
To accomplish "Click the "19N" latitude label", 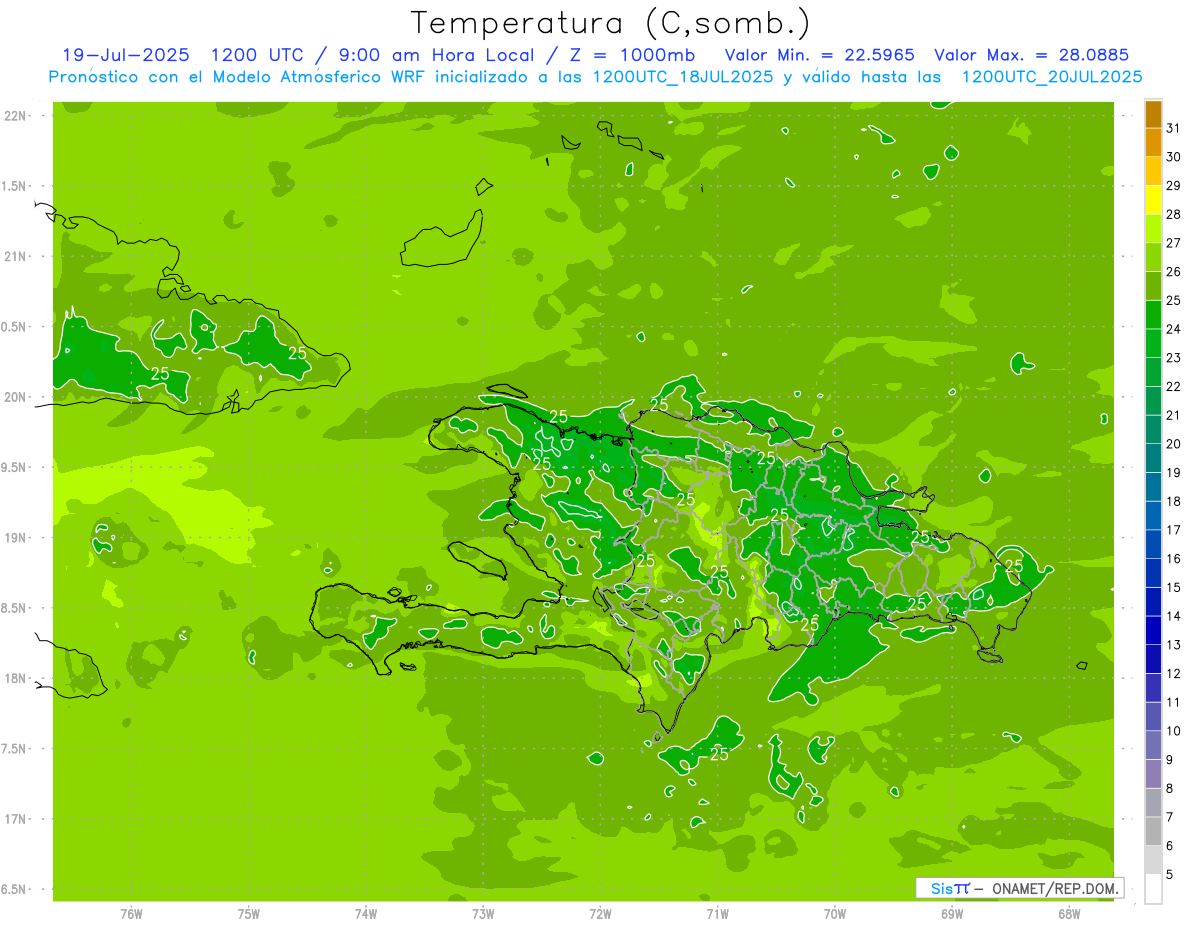I will [x=16, y=538].
